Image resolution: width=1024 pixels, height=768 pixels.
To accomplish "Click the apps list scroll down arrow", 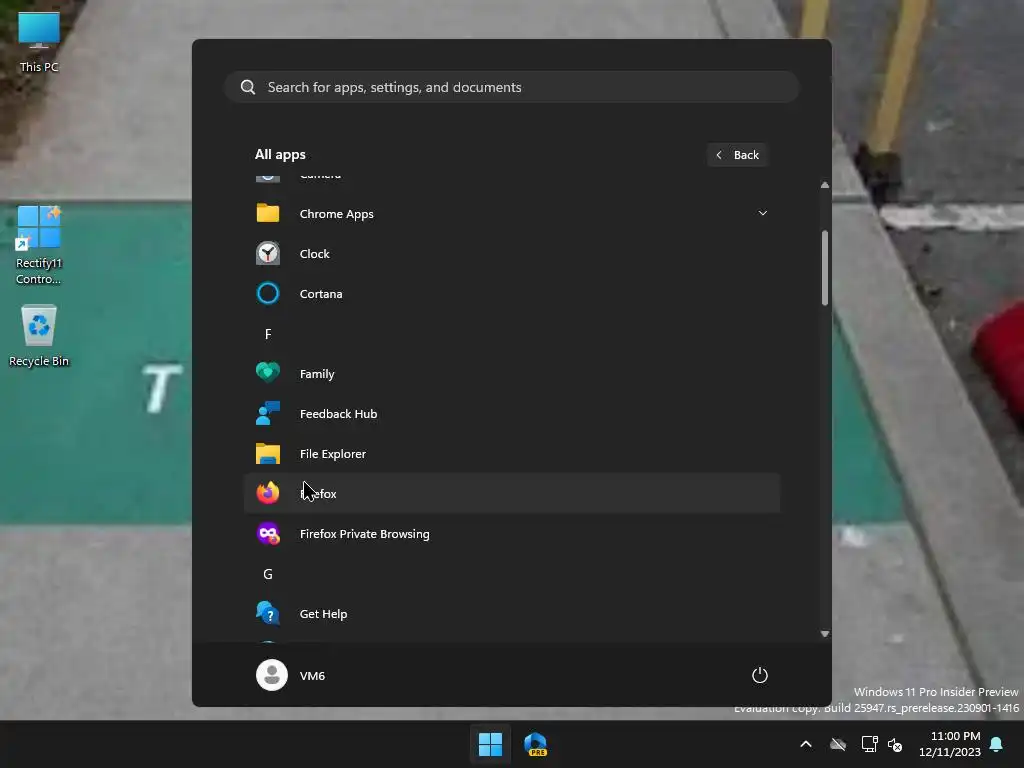I will coord(825,633).
